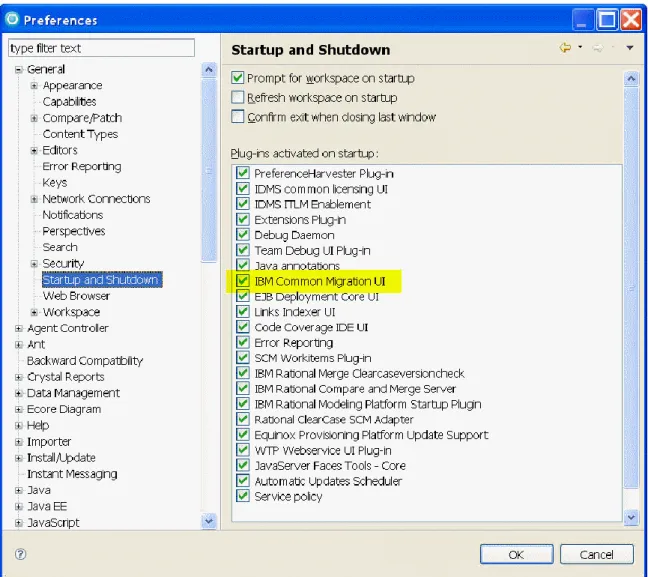Screen dimensions: 648x577
Task: Enable Confirm exit when closing last window
Action: [x=238, y=117]
